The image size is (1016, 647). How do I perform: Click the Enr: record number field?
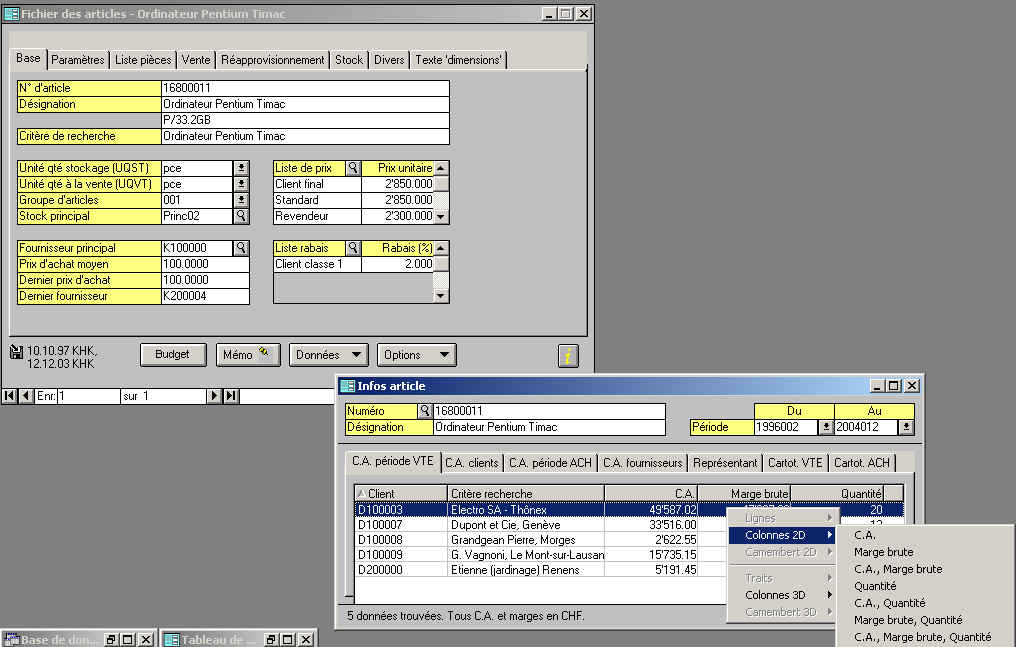(89, 396)
